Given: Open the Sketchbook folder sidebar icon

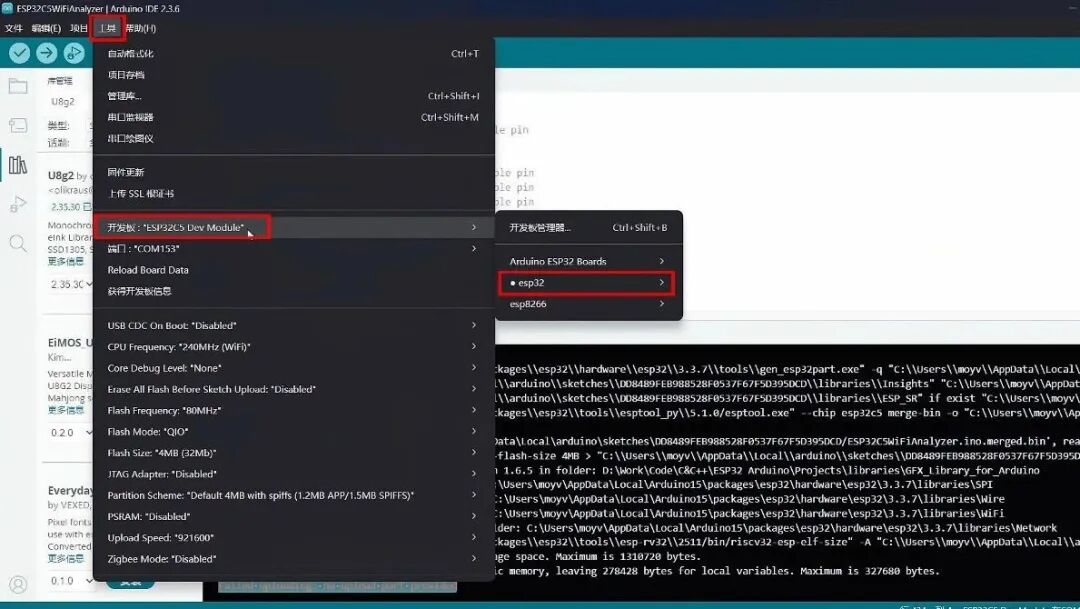Looking at the screenshot, I should coord(18,86).
